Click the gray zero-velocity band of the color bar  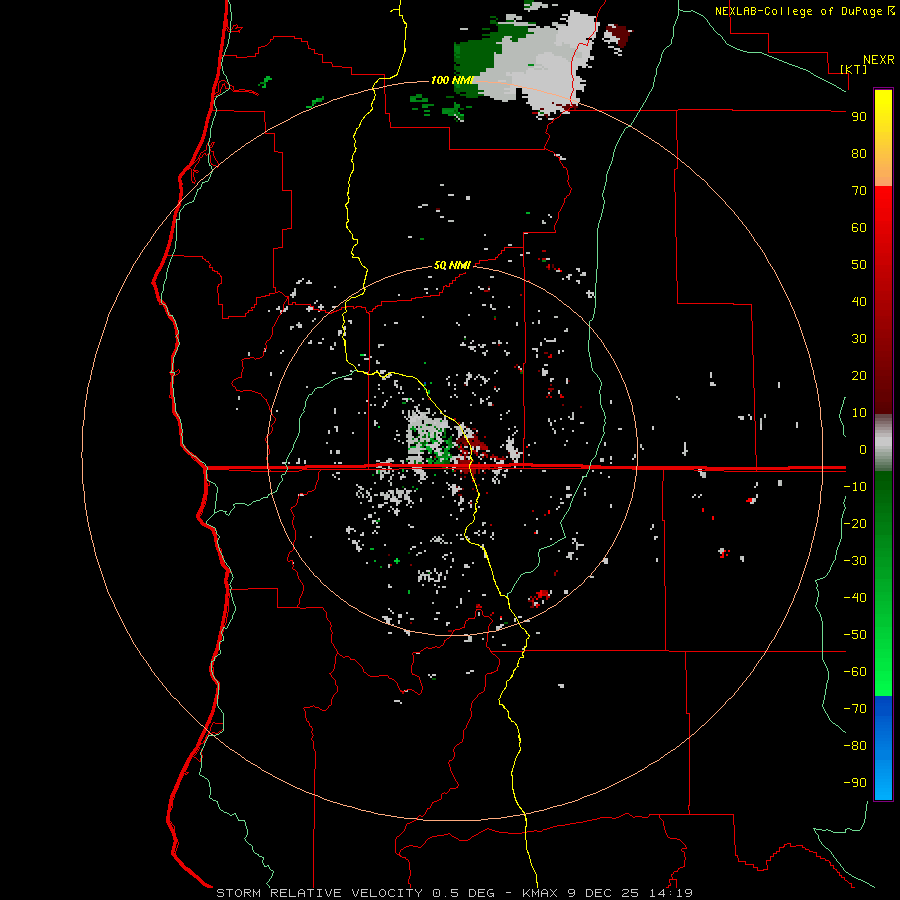[883, 443]
